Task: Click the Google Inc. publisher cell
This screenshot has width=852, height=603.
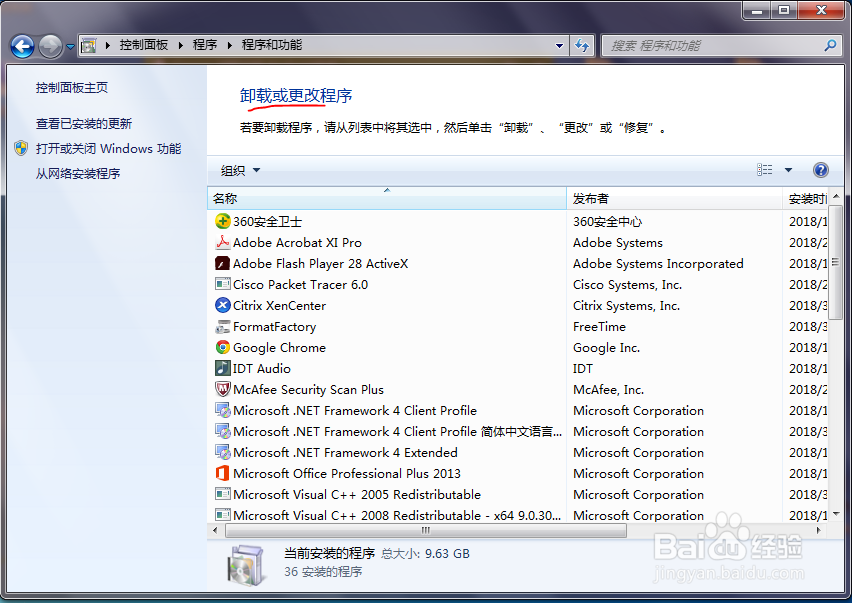Action: coord(606,348)
